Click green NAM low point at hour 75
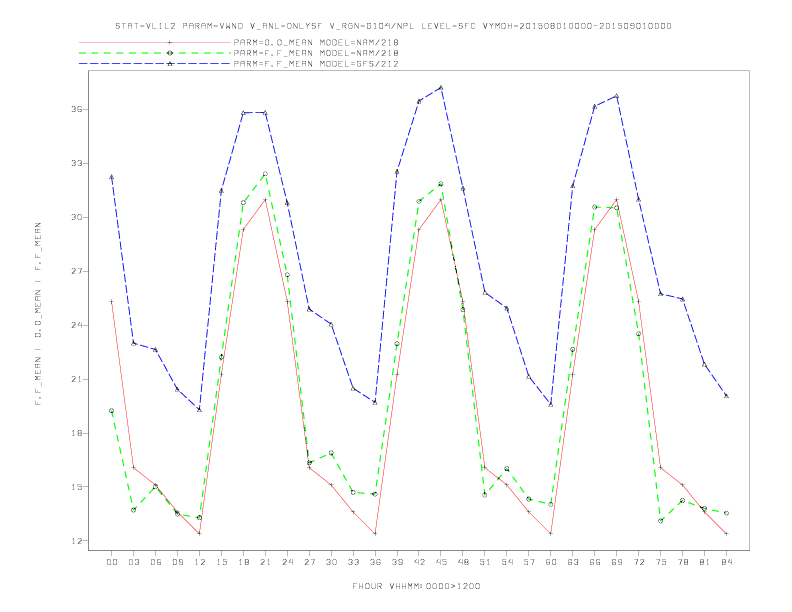792x612 pixels. point(661,521)
